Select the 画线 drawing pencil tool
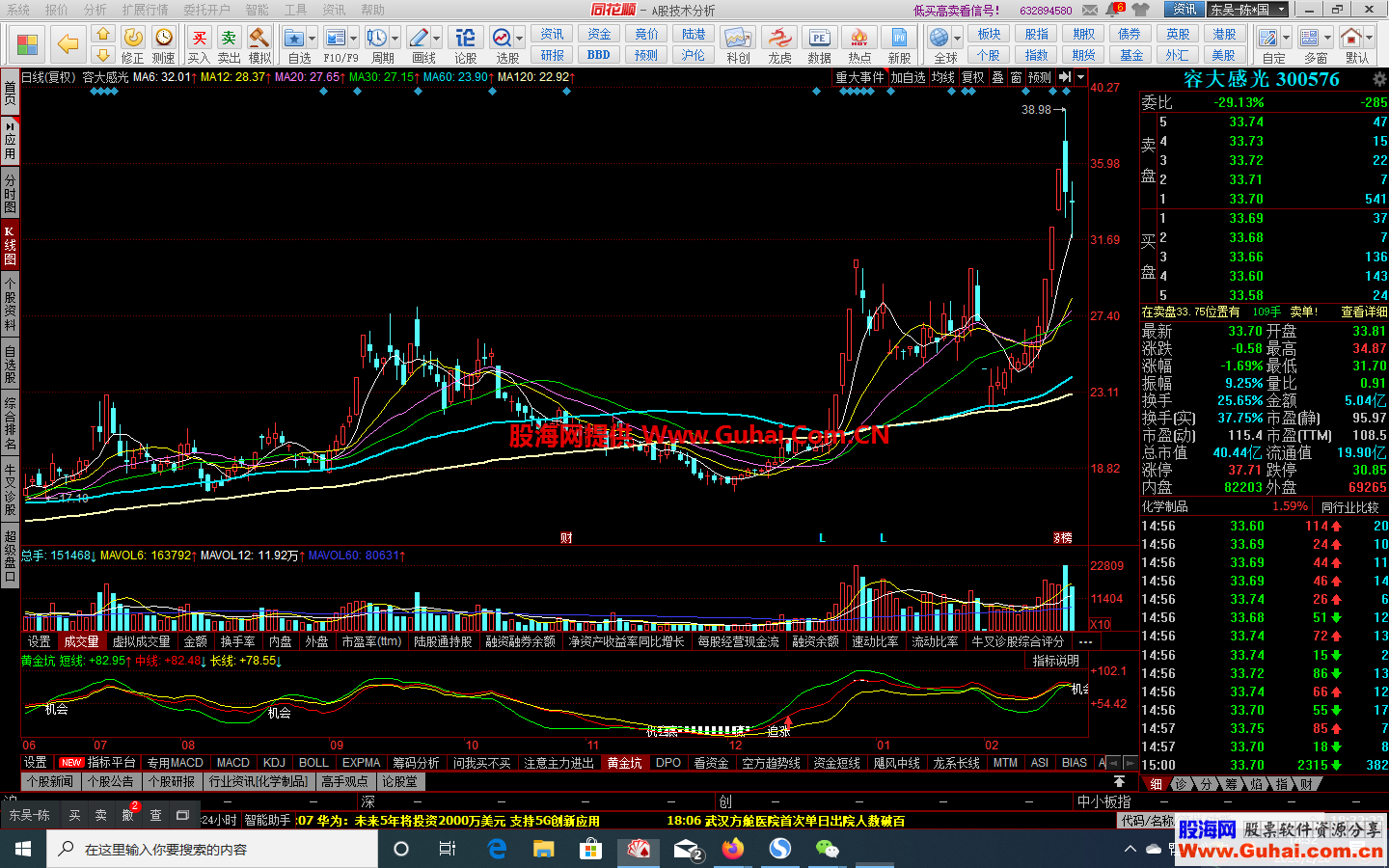Image resolution: width=1389 pixels, height=868 pixels. 419,38
